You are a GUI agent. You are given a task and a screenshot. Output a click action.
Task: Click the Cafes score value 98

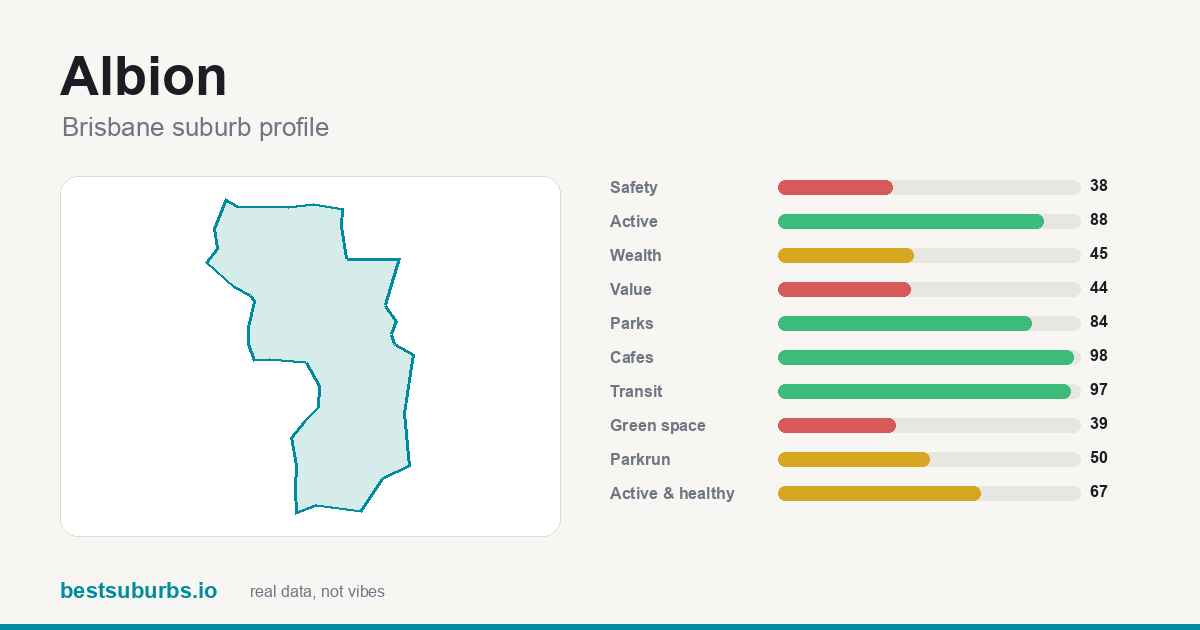click(x=1099, y=356)
